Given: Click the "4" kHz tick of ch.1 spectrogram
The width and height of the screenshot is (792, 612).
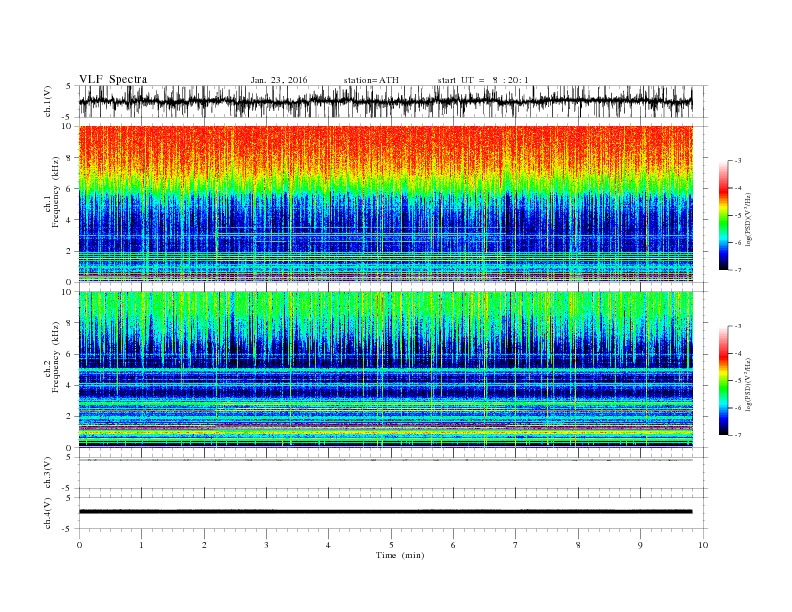Looking at the screenshot, I should 69,220.
